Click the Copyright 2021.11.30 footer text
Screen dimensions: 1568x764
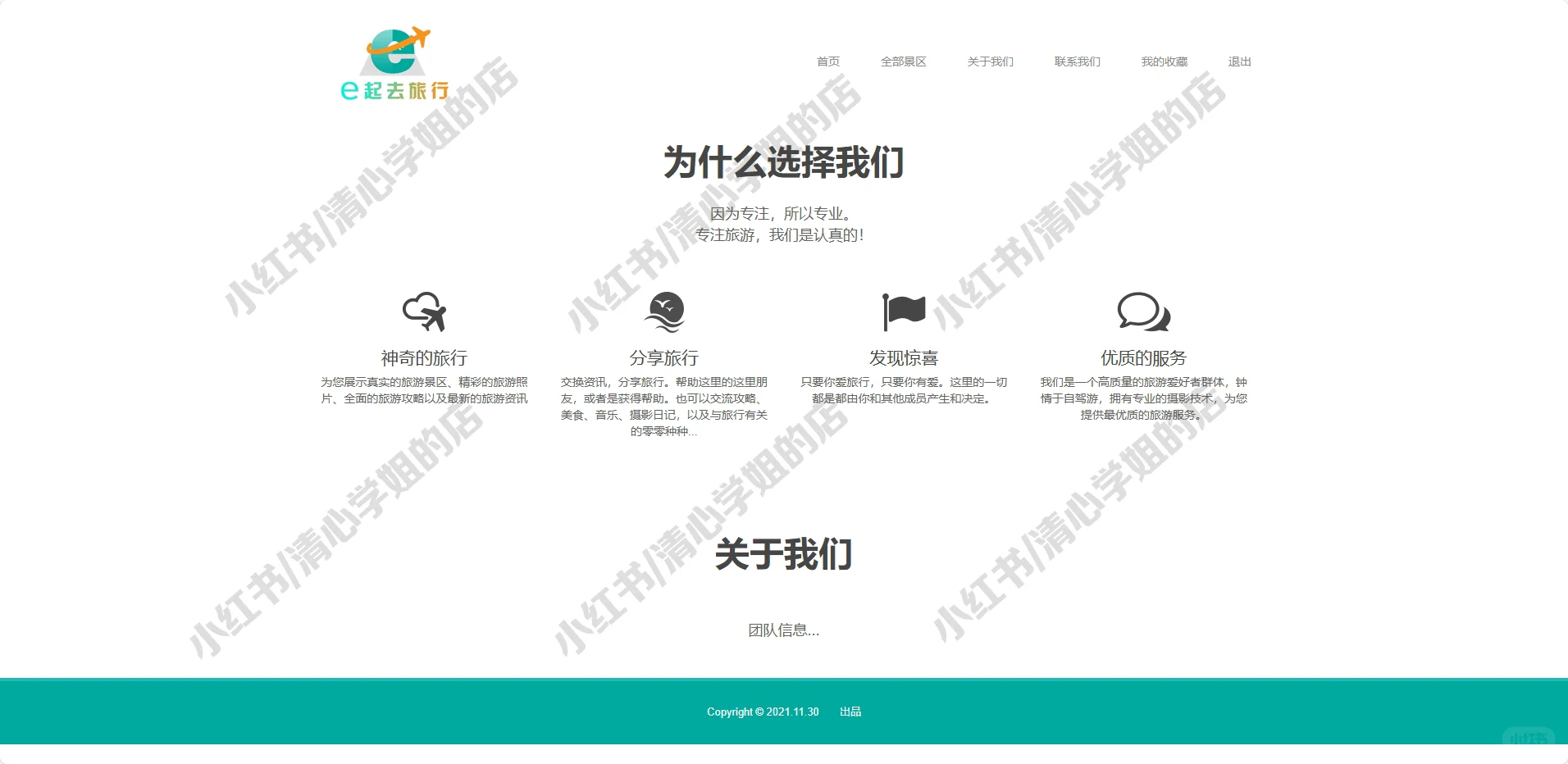pyautogui.click(x=762, y=712)
